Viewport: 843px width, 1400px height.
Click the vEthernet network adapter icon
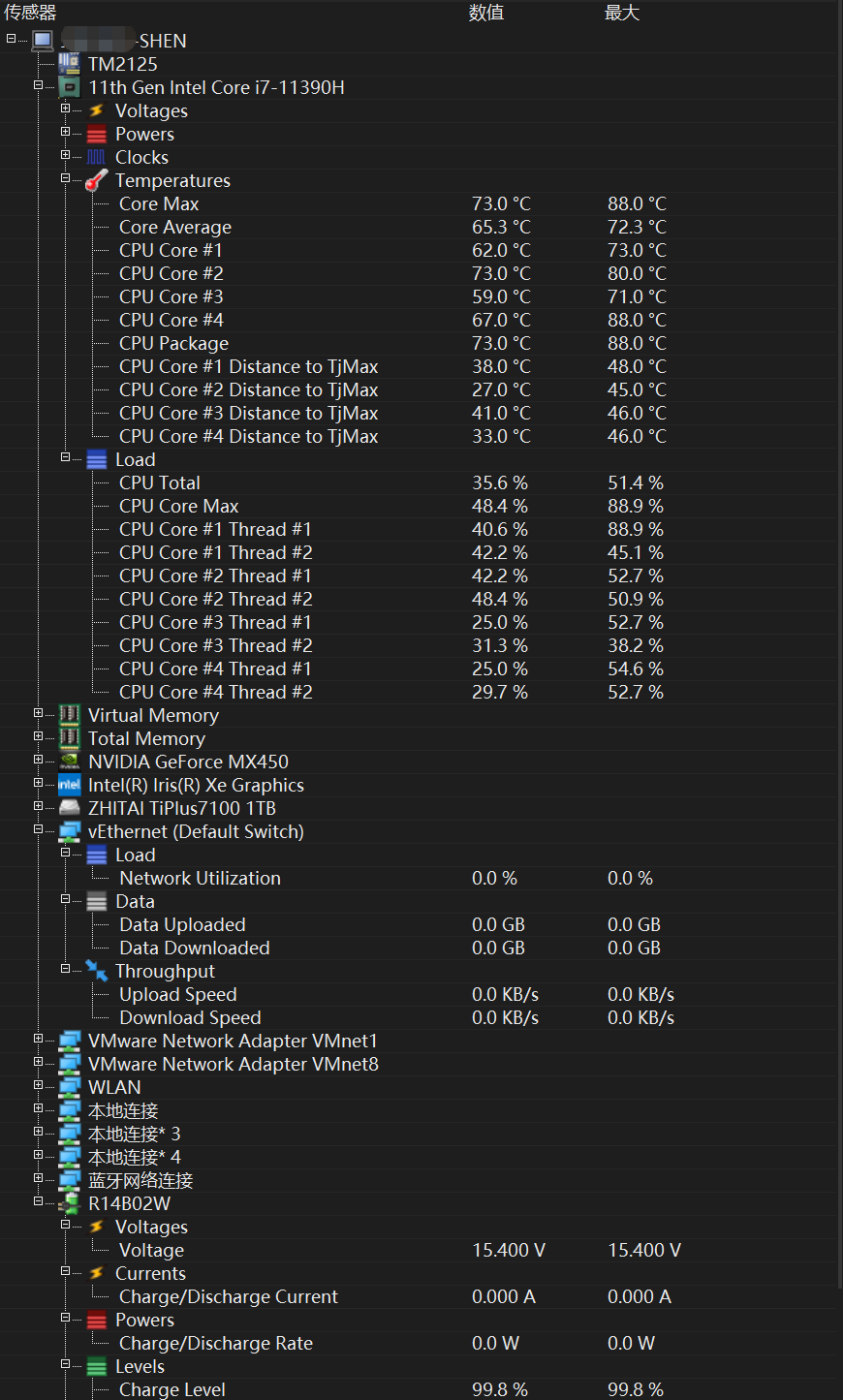(x=69, y=831)
